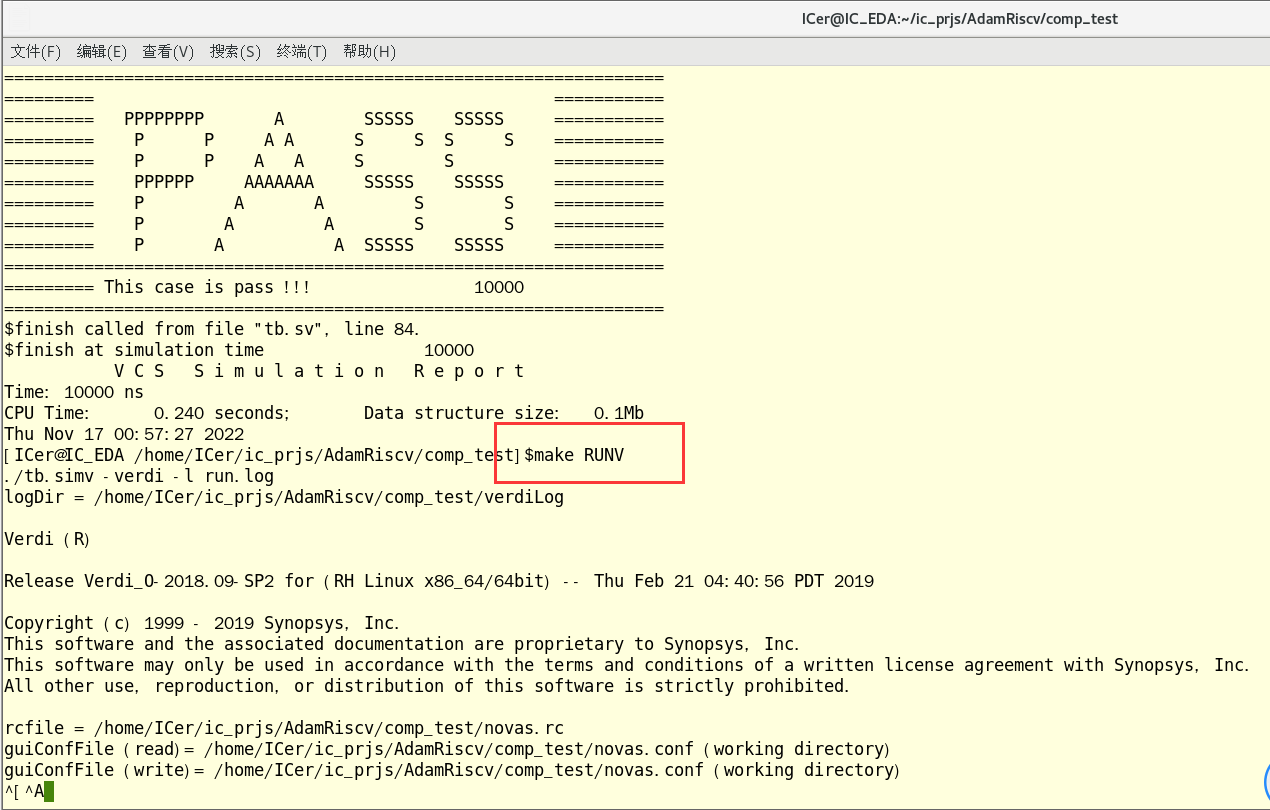Click the 'Time: 10000 ns' line
Screen dimensions: 1270x810
pos(74,392)
